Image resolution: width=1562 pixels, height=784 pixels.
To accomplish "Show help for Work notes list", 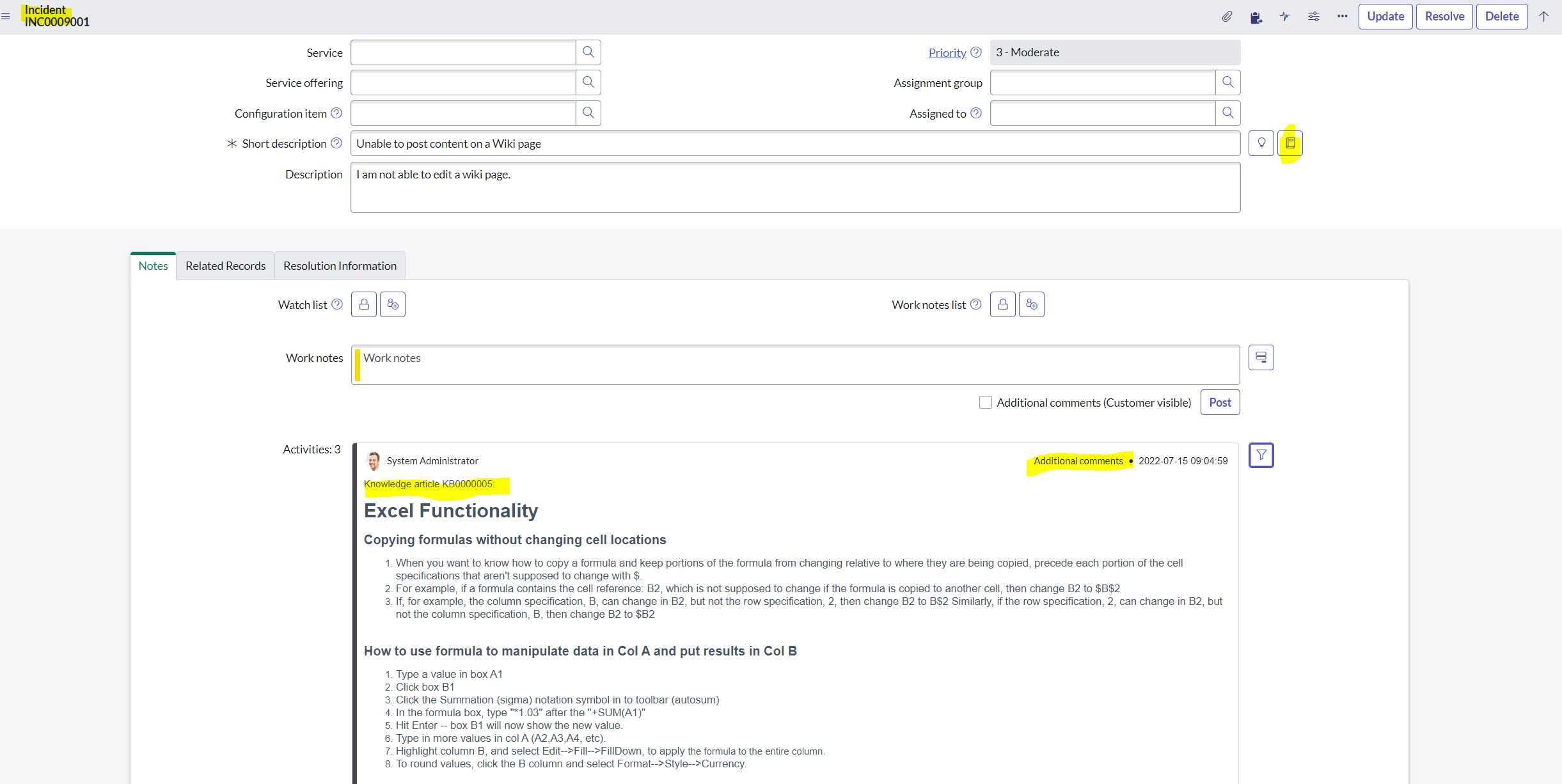I will point(975,304).
